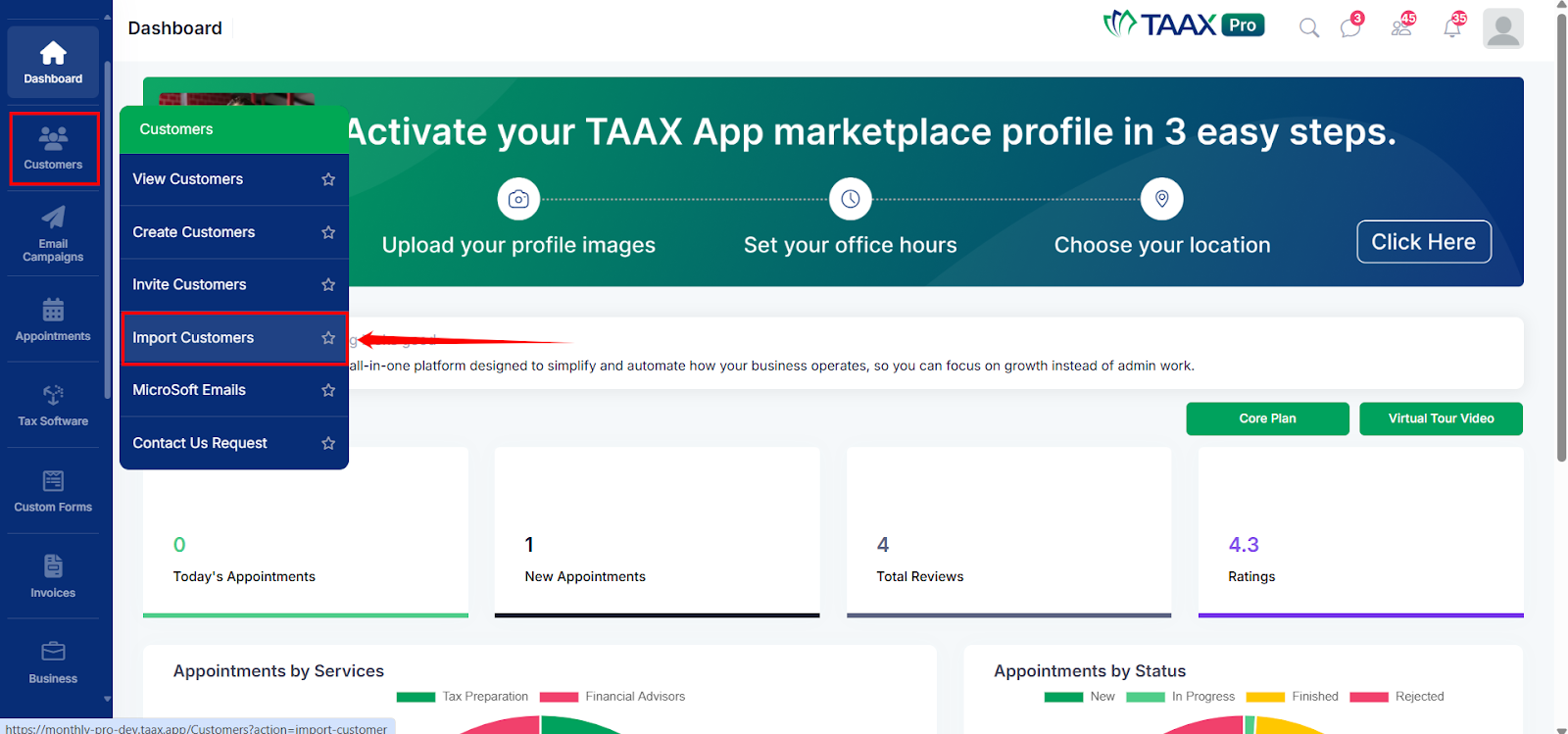Select View Customers menu entry

234,179
